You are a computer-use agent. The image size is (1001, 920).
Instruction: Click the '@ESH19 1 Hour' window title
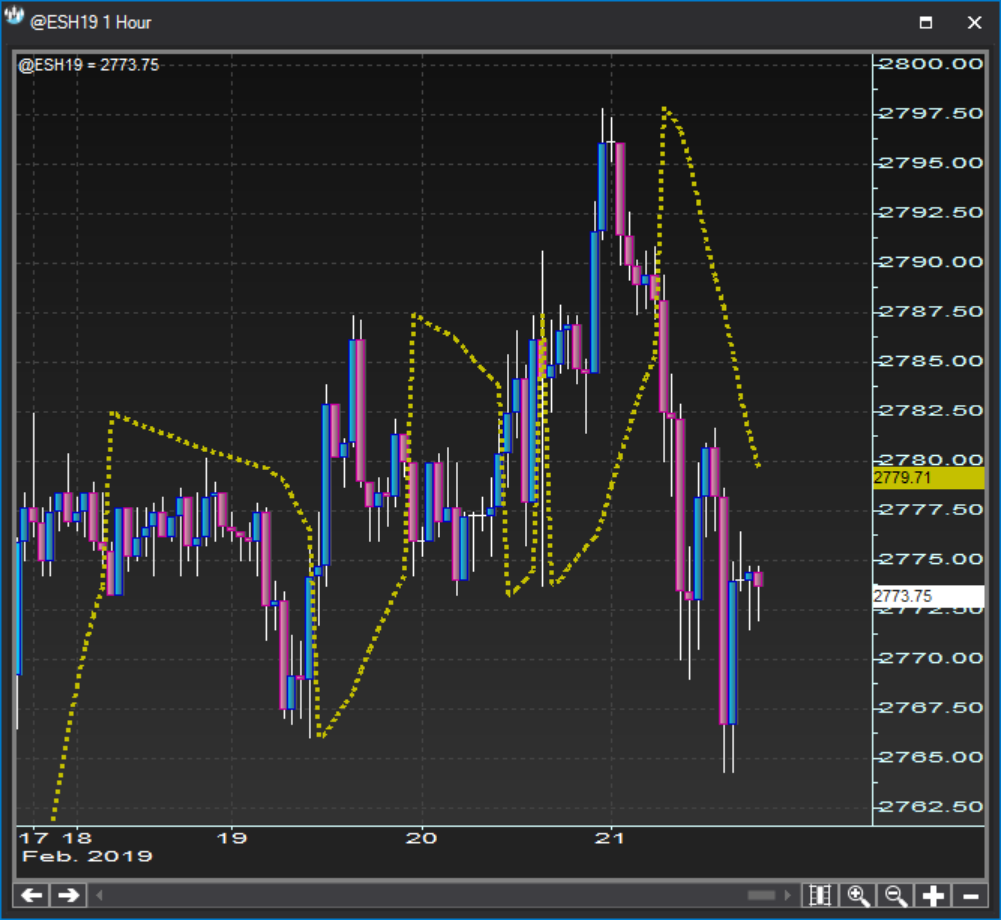point(91,22)
